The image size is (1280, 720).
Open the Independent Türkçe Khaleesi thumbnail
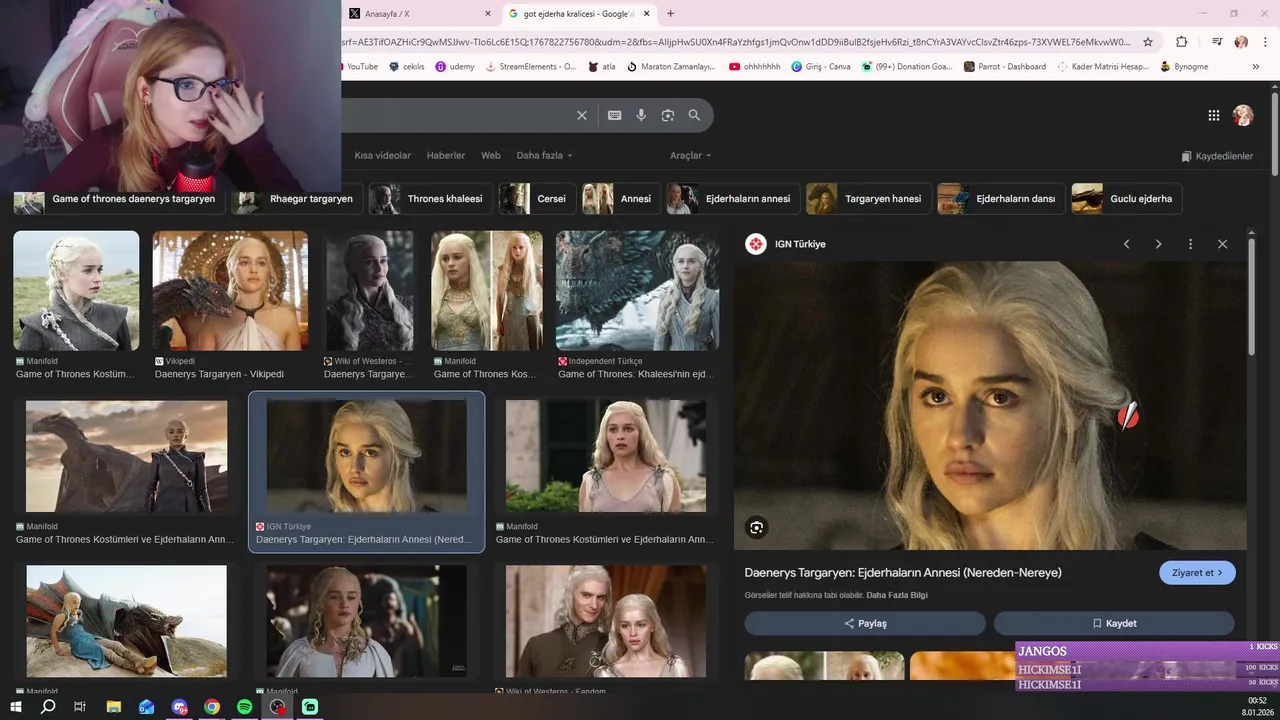[637, 290]
